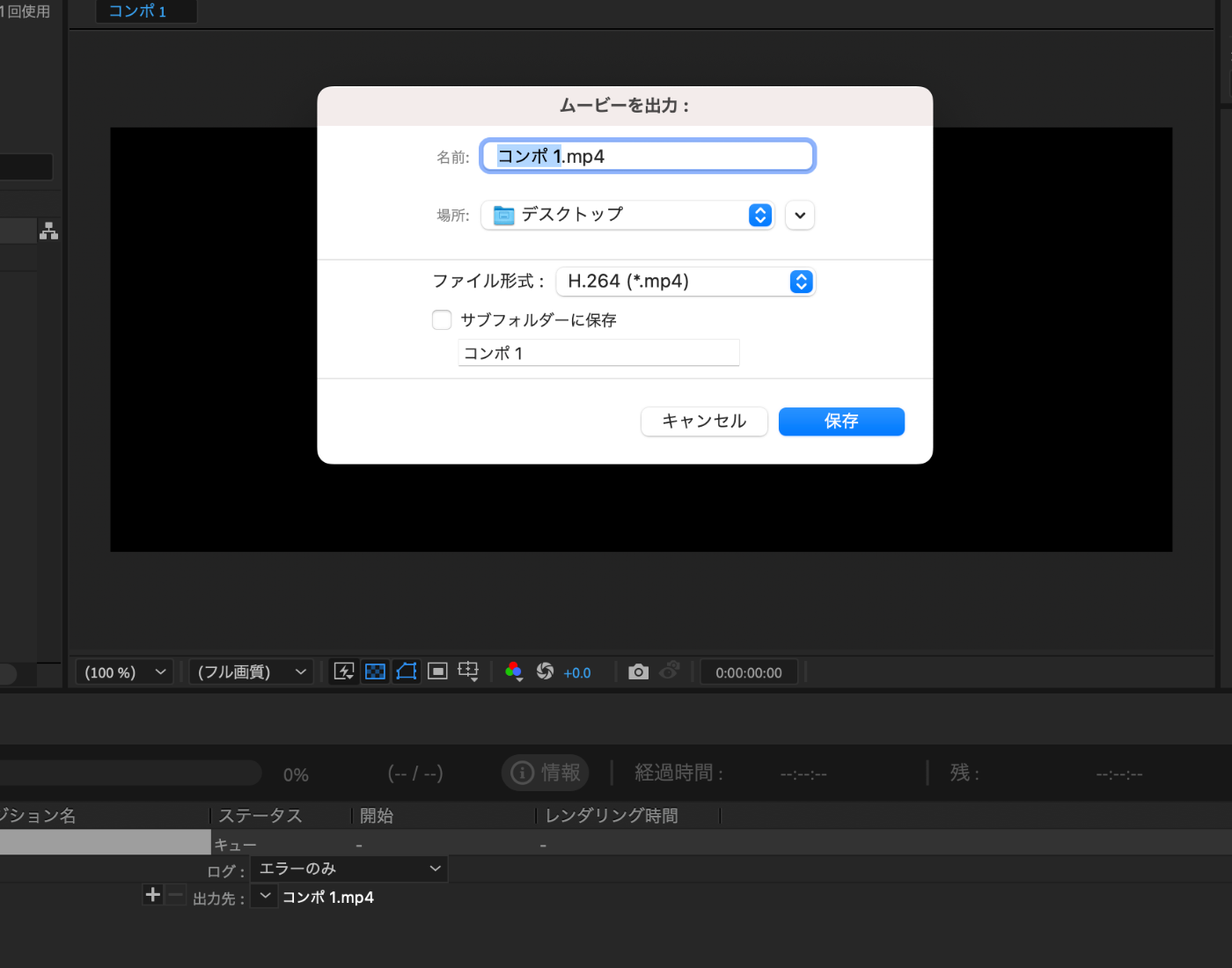The height and width of the screenshot is (968, 1232).
Task: Toggle the transparency grid in the viewer
Action: 375,671
